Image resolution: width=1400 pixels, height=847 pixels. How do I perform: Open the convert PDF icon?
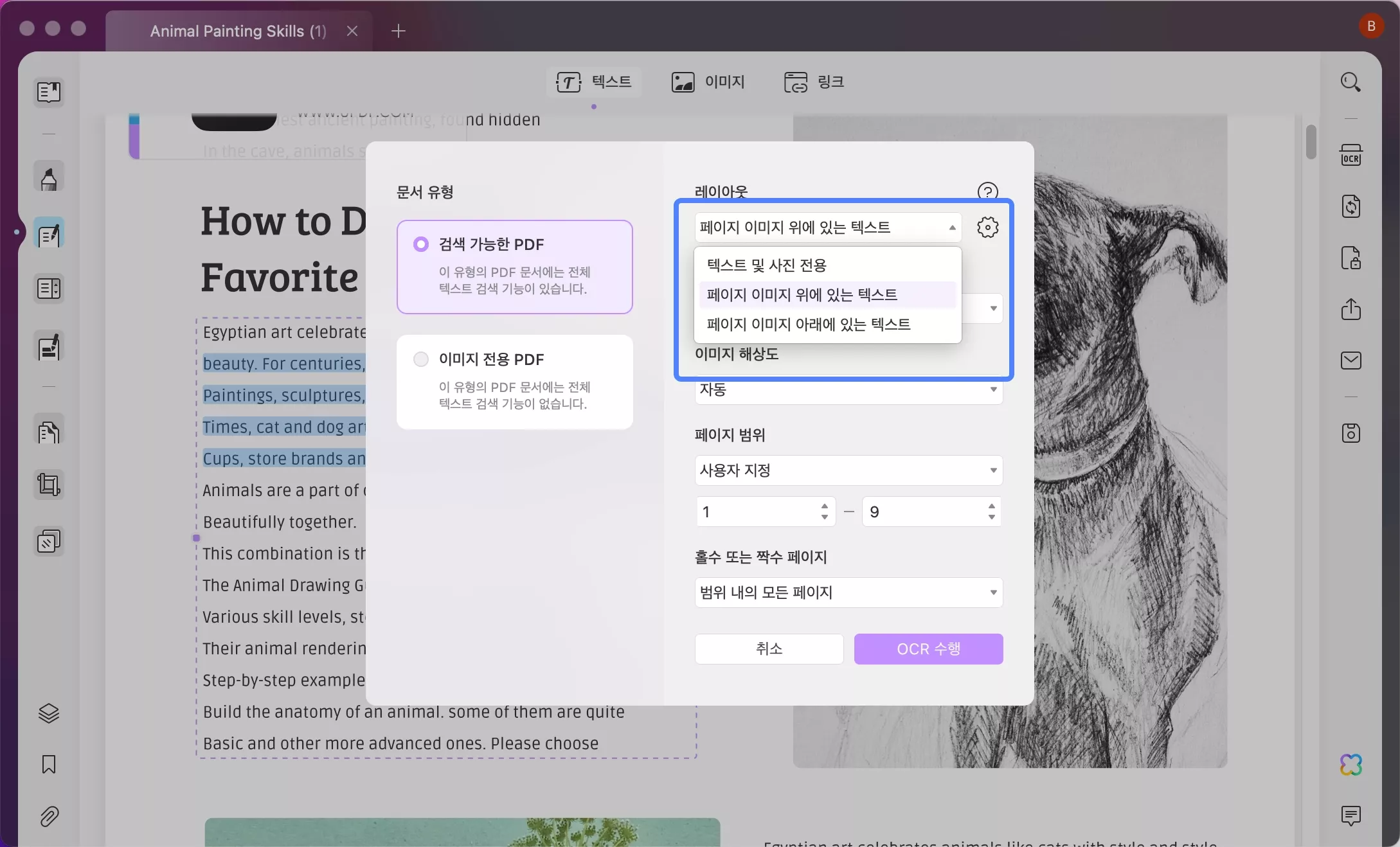pos(1351,207)
